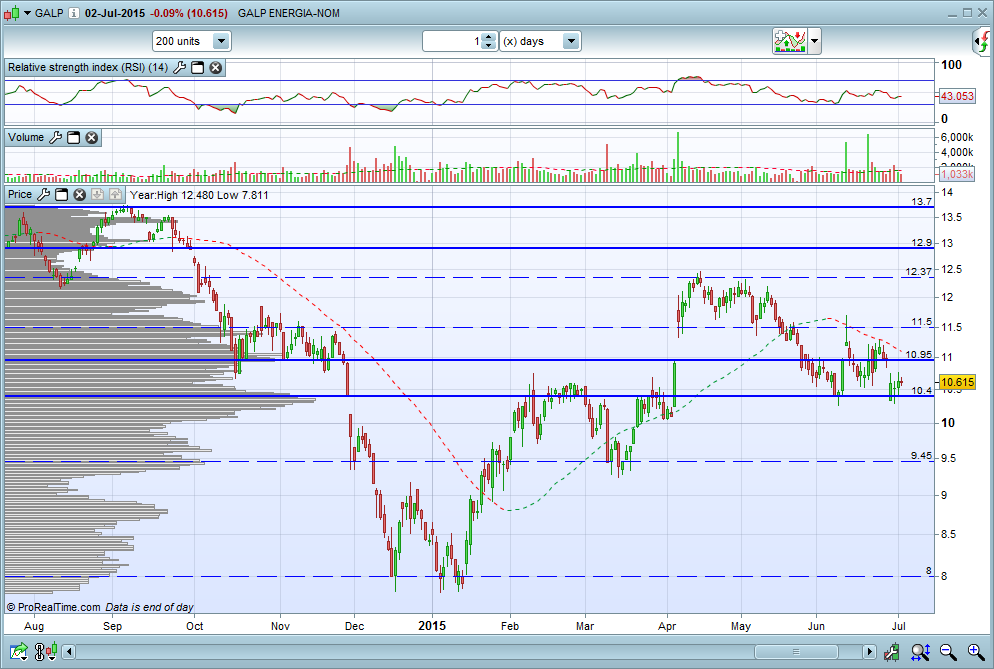
Task: Click the Relative strength index (RSI) (14) label
Action: (88, 67)
